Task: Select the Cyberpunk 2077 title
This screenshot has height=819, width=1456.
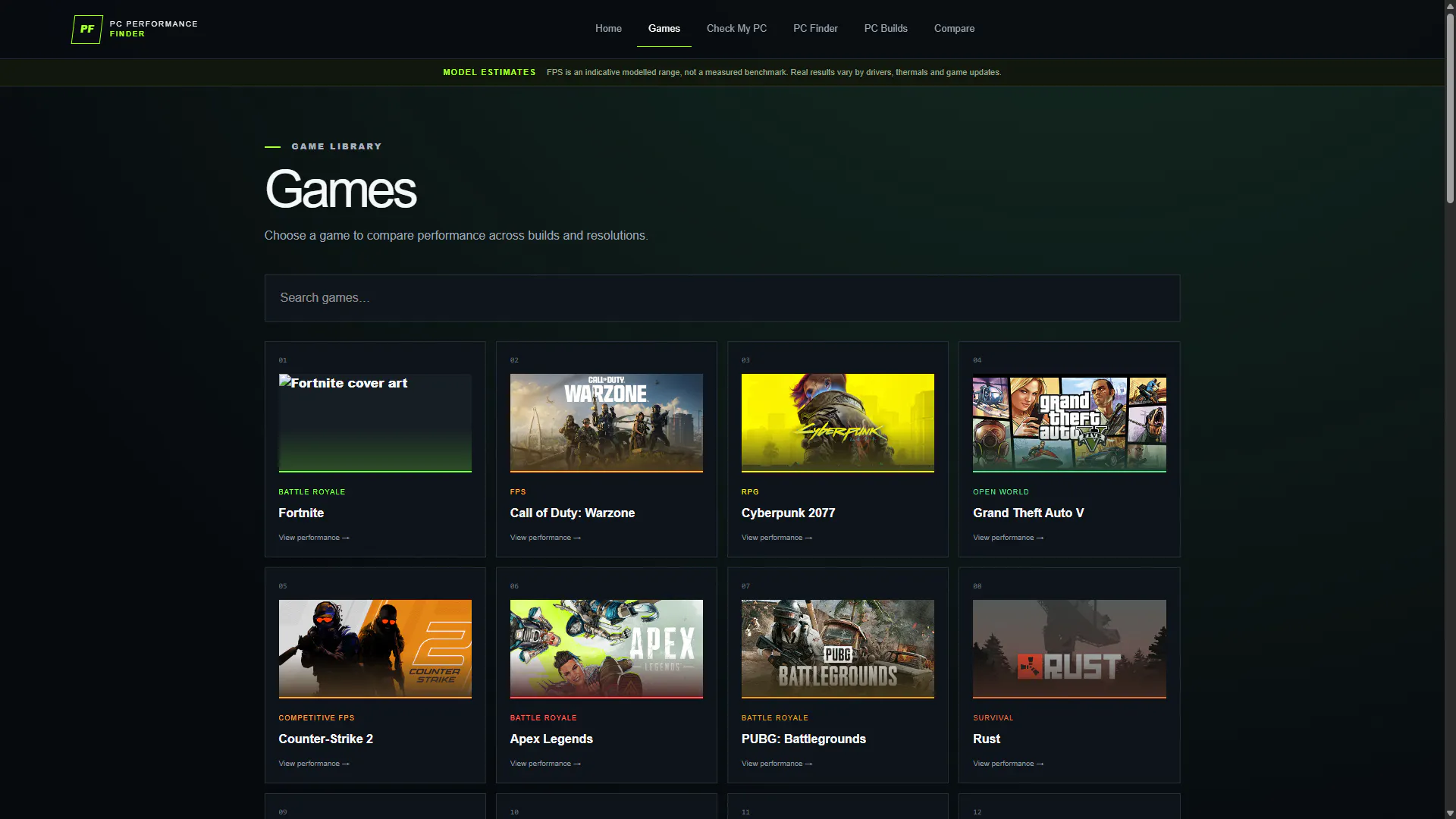Action: [788, 513]
